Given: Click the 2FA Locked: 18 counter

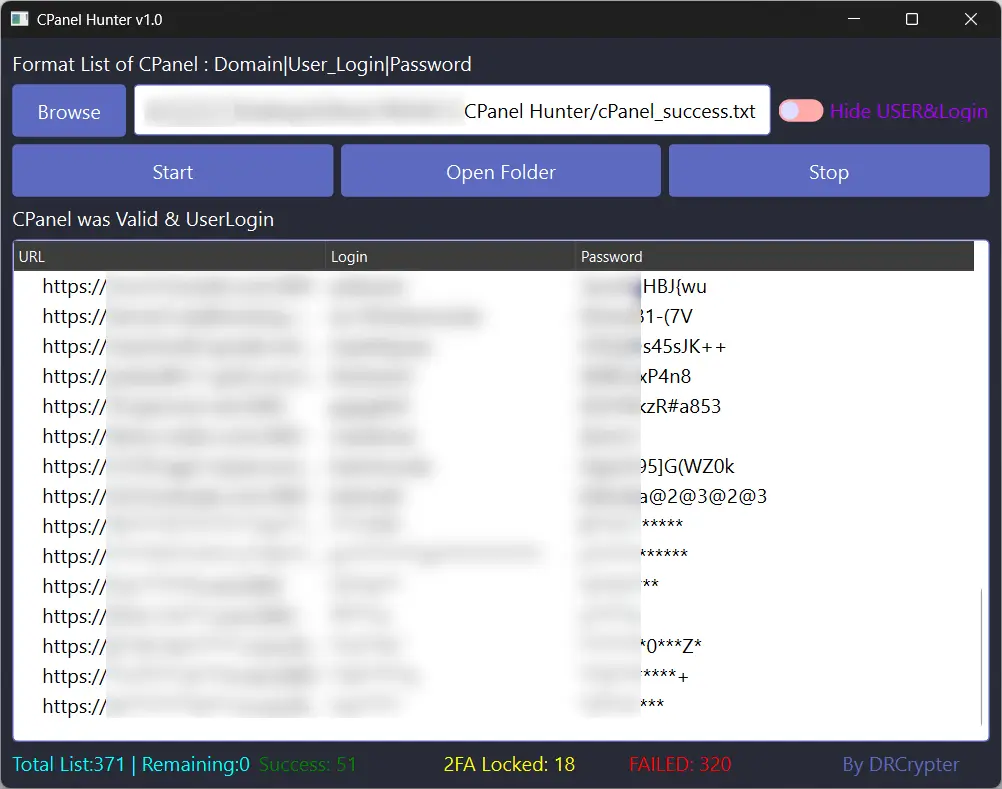Looking at the screenshot, I should (x=509, y=763).
